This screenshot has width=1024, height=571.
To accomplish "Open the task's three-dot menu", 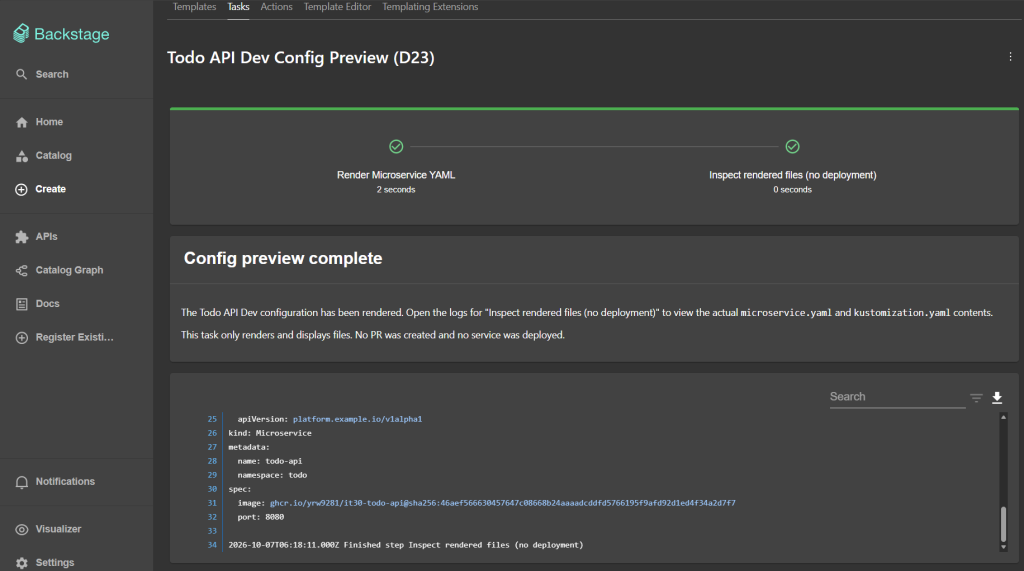I will pos(1010,57).
